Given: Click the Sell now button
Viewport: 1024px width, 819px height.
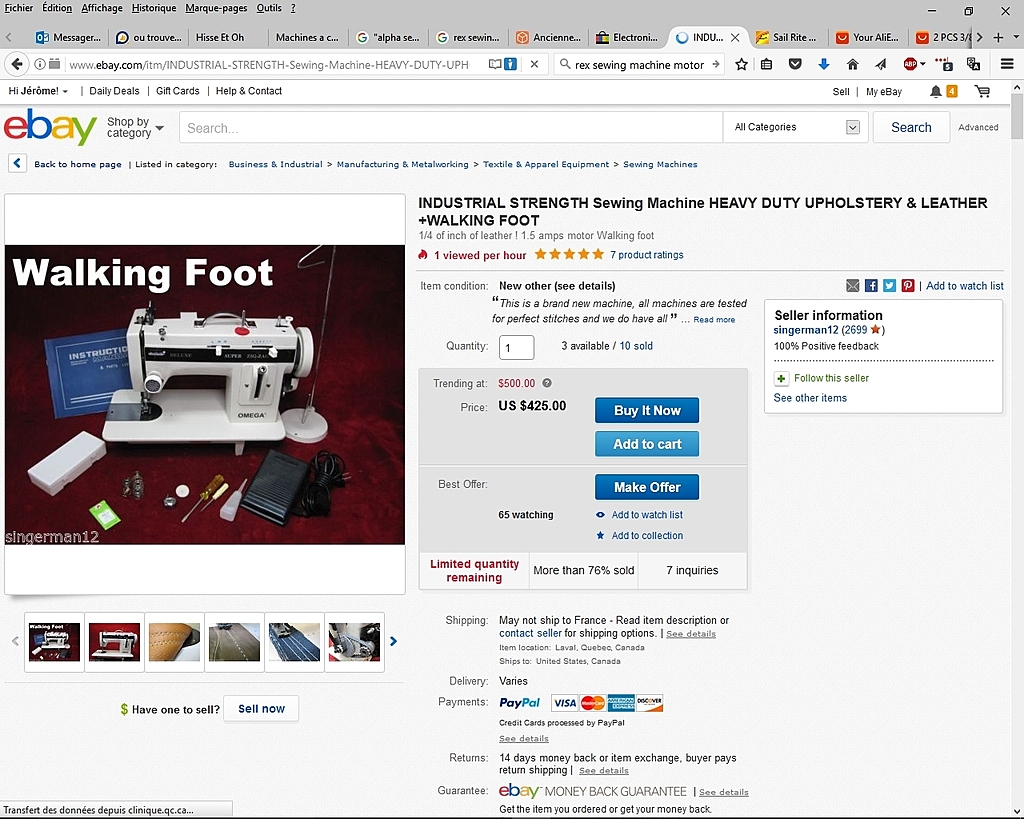Looking at the screenshot, I should click(x=261, y=709).
